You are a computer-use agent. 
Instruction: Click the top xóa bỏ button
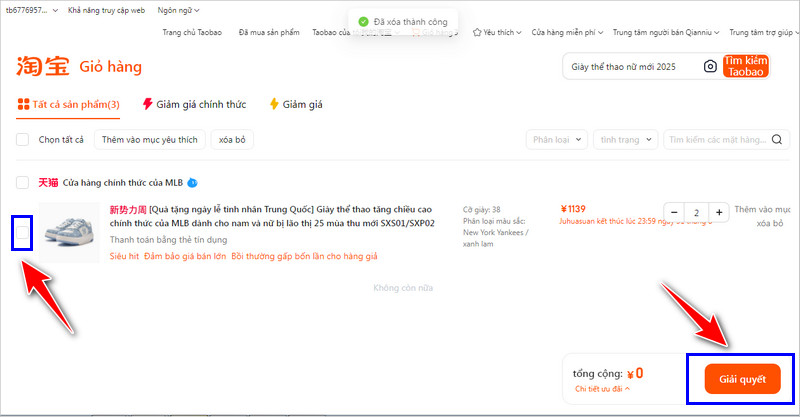232,139
